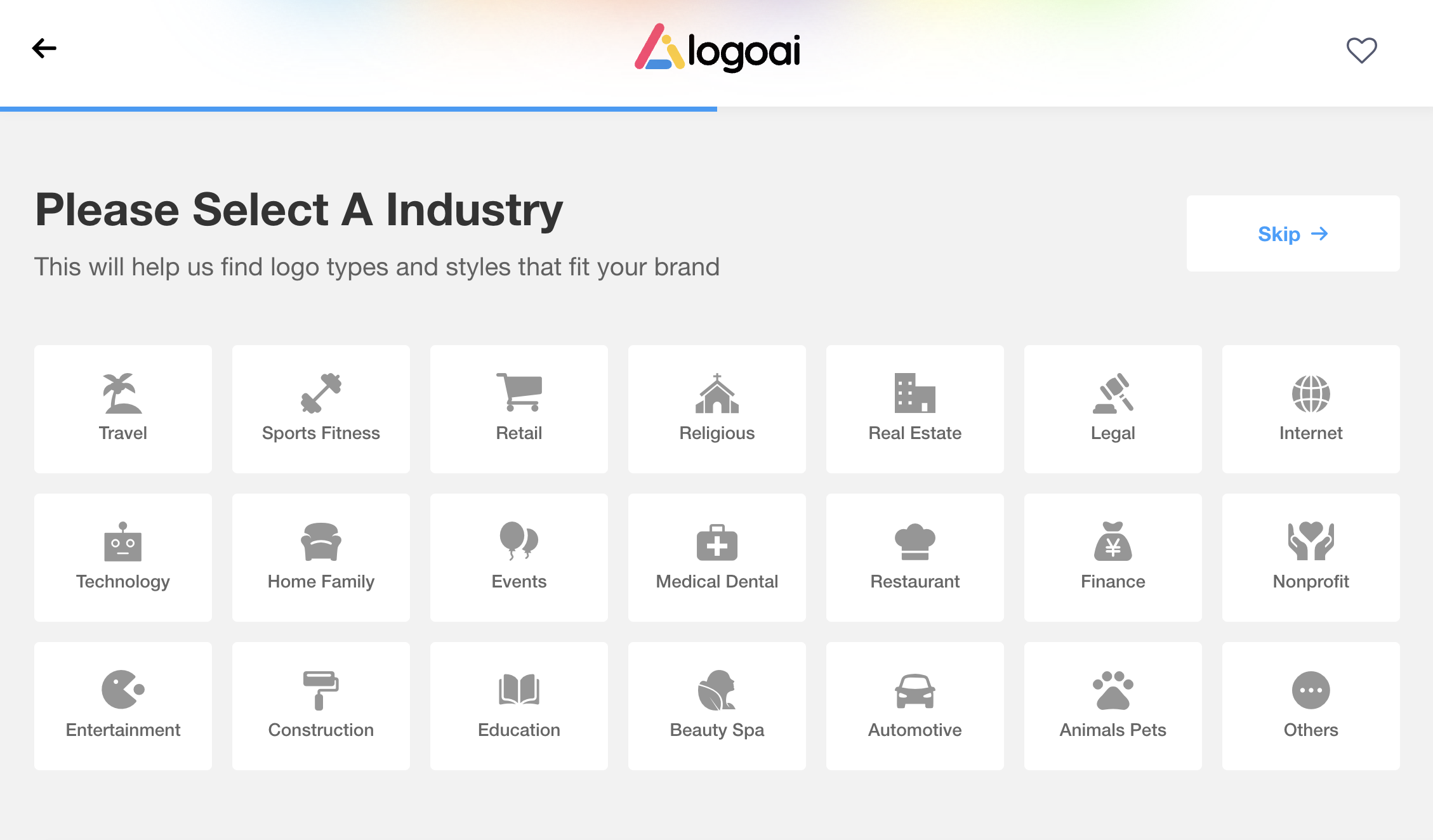
Task: Pick the Retail shopping cart icon
Action: point(518,392)
